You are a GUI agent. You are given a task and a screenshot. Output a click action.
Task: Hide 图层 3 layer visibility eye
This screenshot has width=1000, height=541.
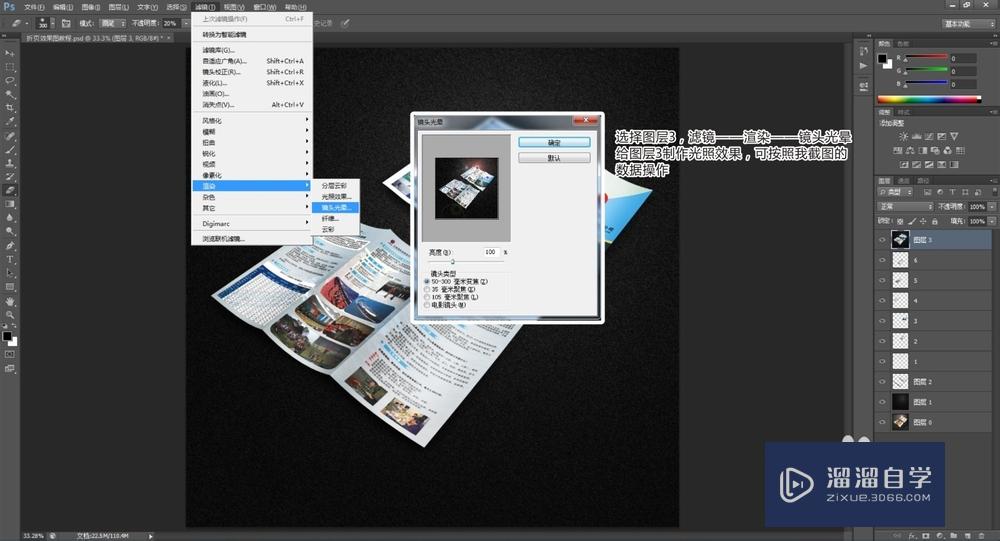click(882, 240)
